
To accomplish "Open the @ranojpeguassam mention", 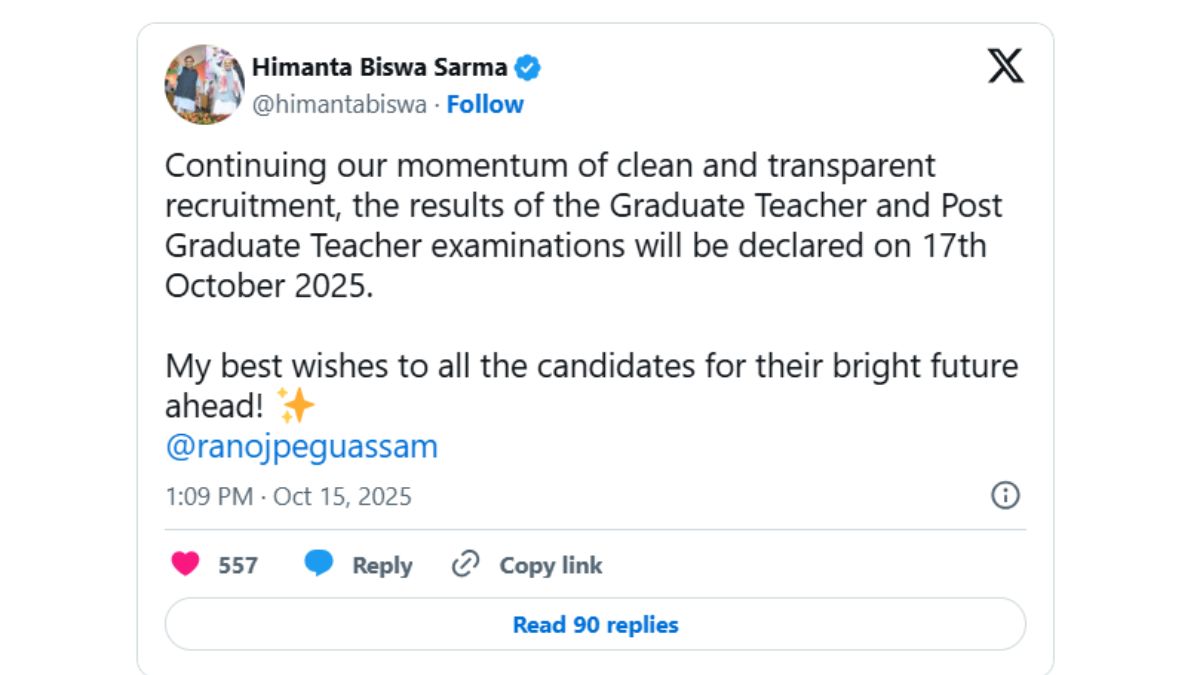I will 301,447.
